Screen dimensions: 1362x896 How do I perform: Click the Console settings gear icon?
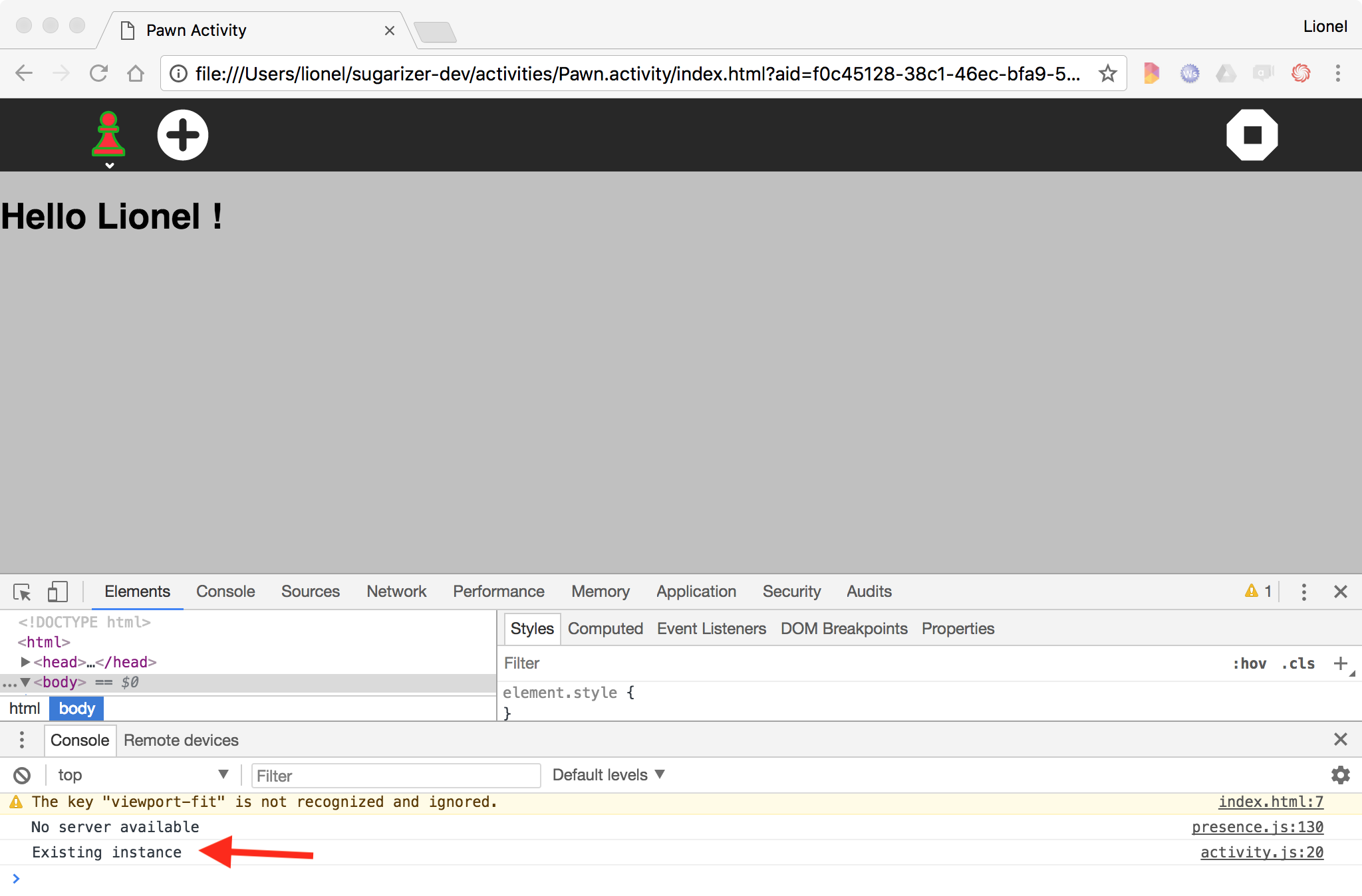pos(1340,775)
